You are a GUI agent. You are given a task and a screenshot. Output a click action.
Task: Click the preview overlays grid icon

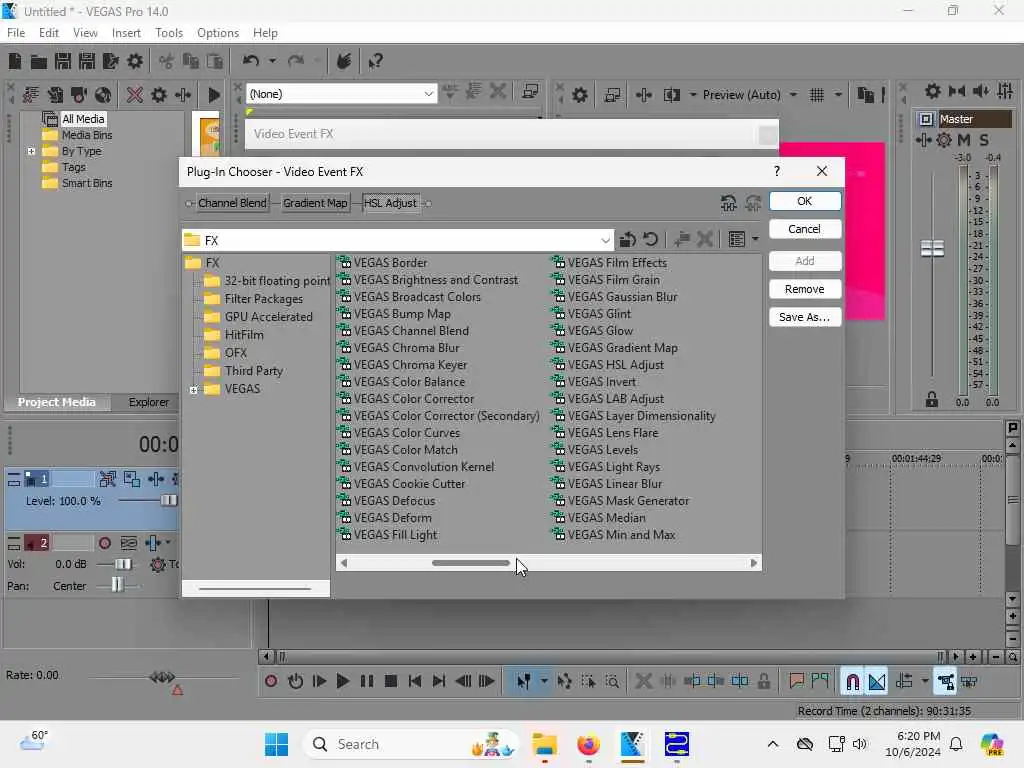(816, 95)
